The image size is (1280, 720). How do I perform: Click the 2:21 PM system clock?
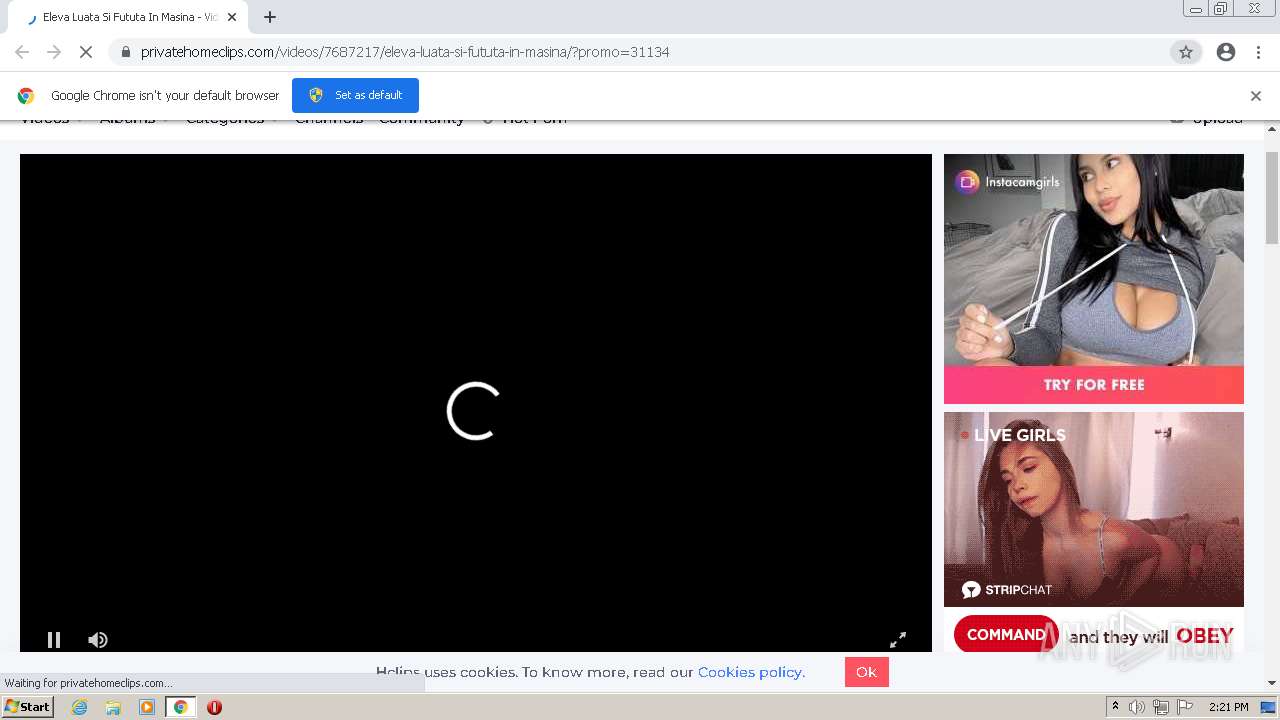point(1229,707)
